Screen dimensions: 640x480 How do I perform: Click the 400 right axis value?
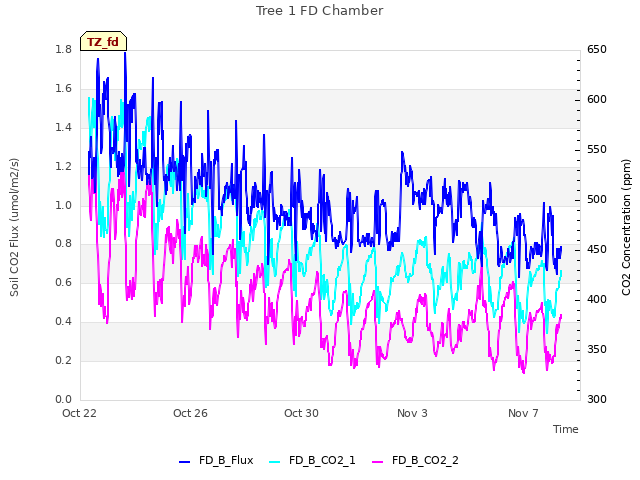[x=597, y=299]
